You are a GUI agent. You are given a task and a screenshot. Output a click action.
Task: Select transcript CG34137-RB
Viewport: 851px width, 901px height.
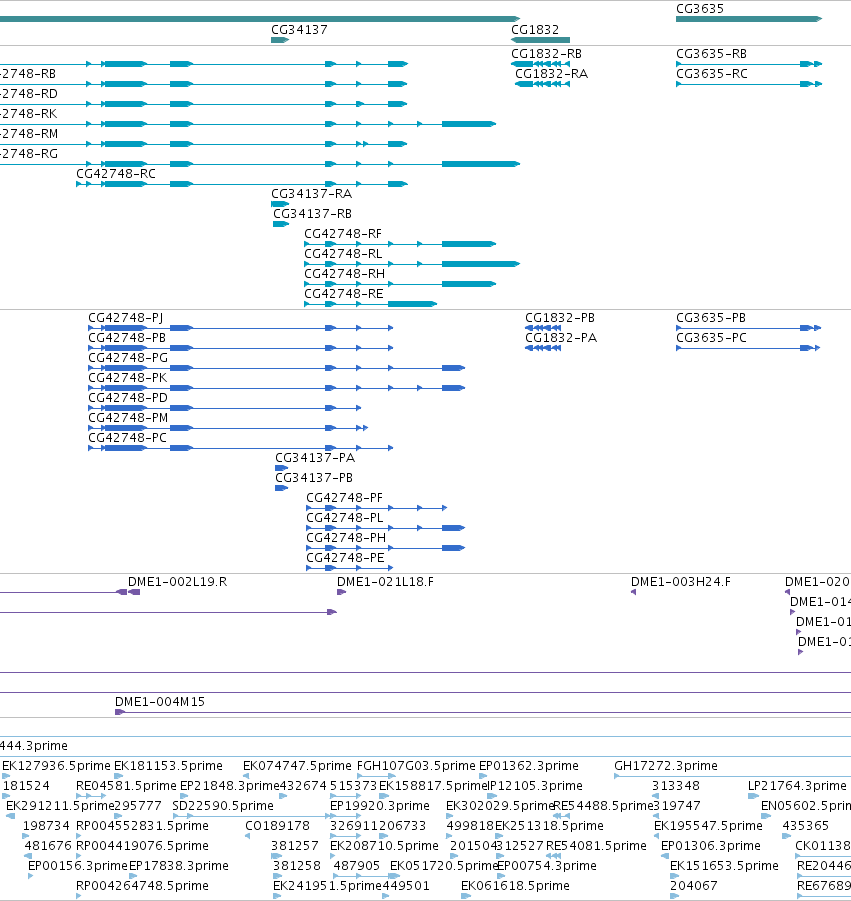[x=312, y=214]
